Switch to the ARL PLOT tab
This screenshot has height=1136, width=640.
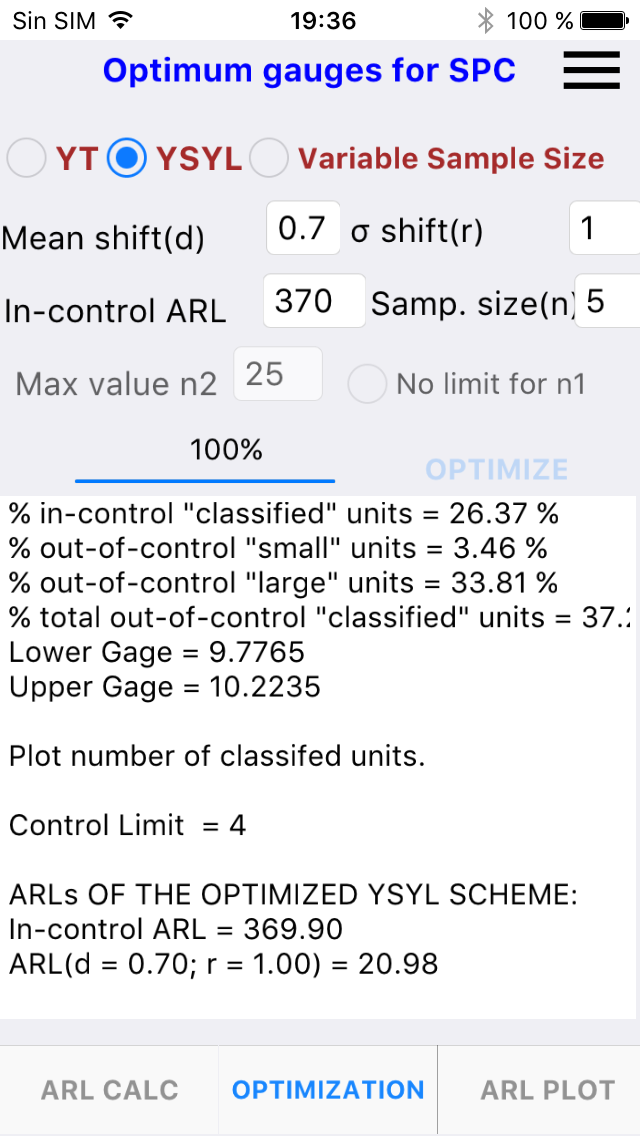[548, 1090]
